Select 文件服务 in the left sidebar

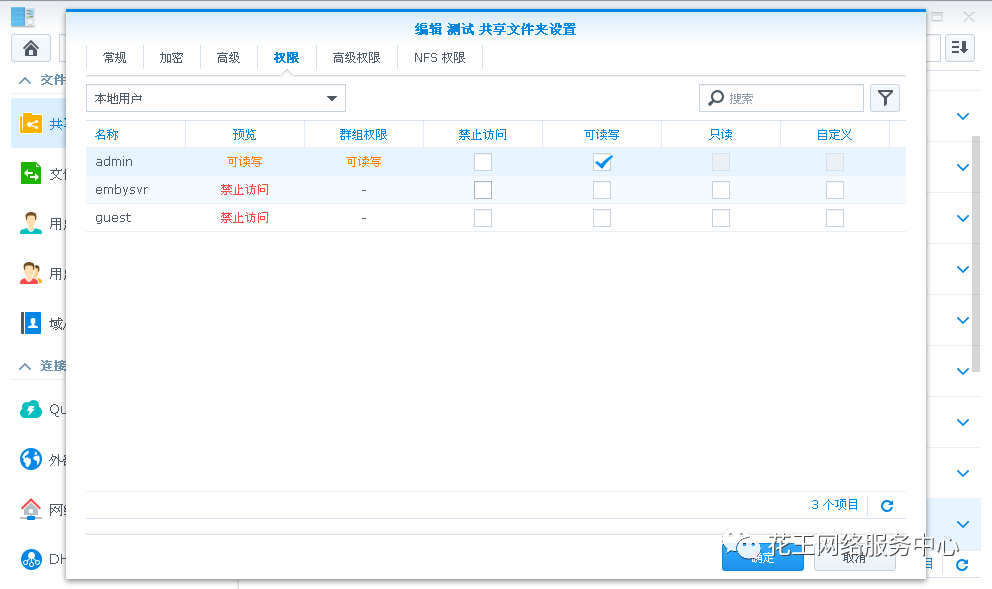click(x=33, y=174)
